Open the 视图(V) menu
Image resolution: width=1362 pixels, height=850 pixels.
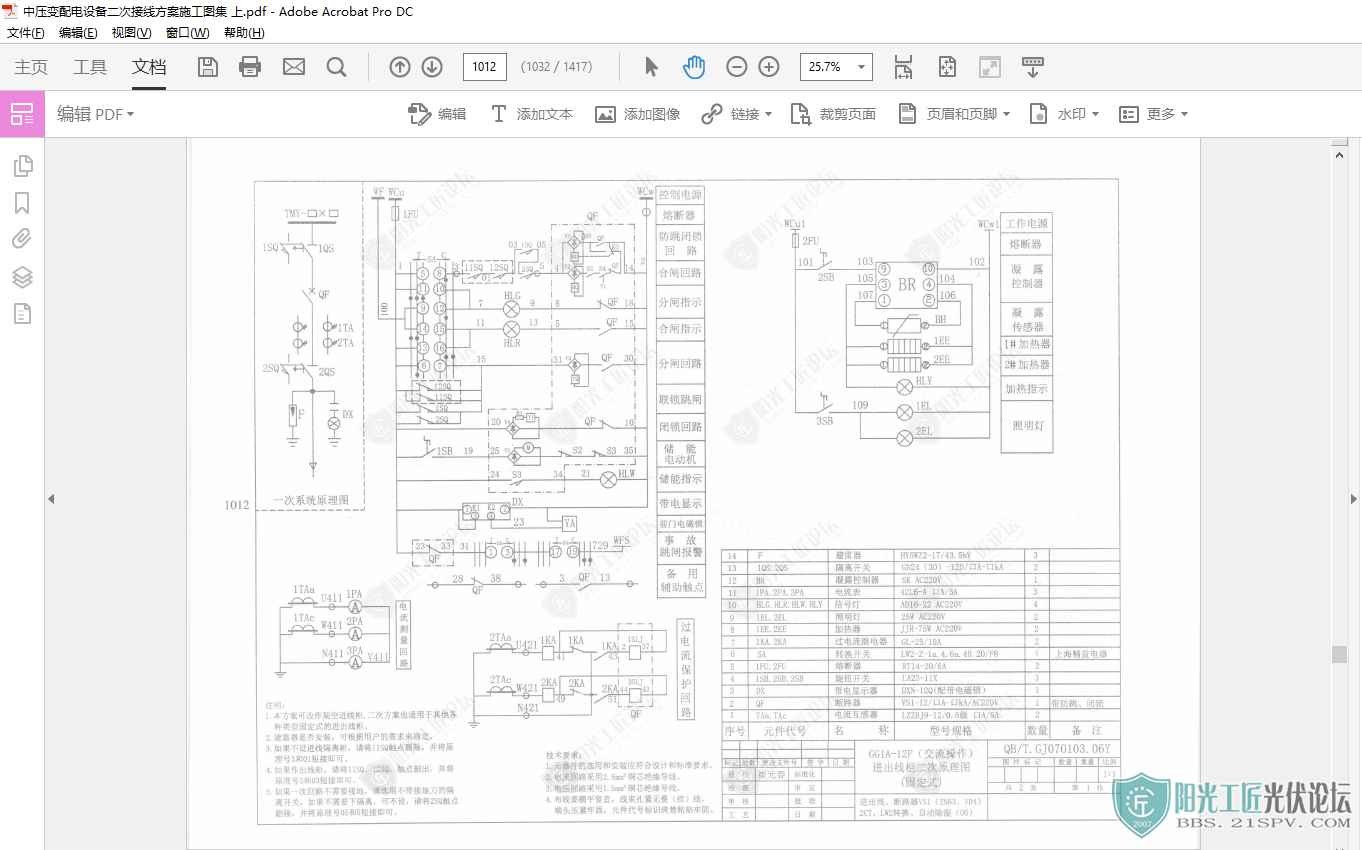point(132,33)
